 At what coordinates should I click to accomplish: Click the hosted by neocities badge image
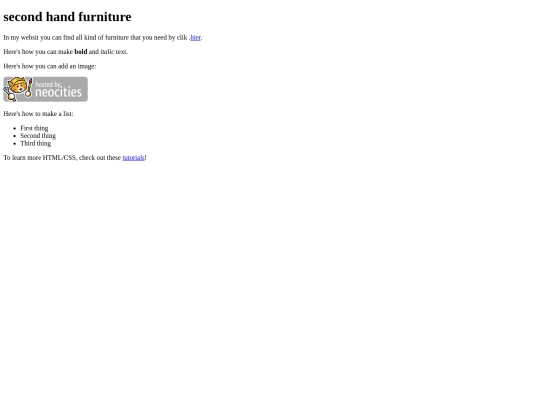click(45, 89)
